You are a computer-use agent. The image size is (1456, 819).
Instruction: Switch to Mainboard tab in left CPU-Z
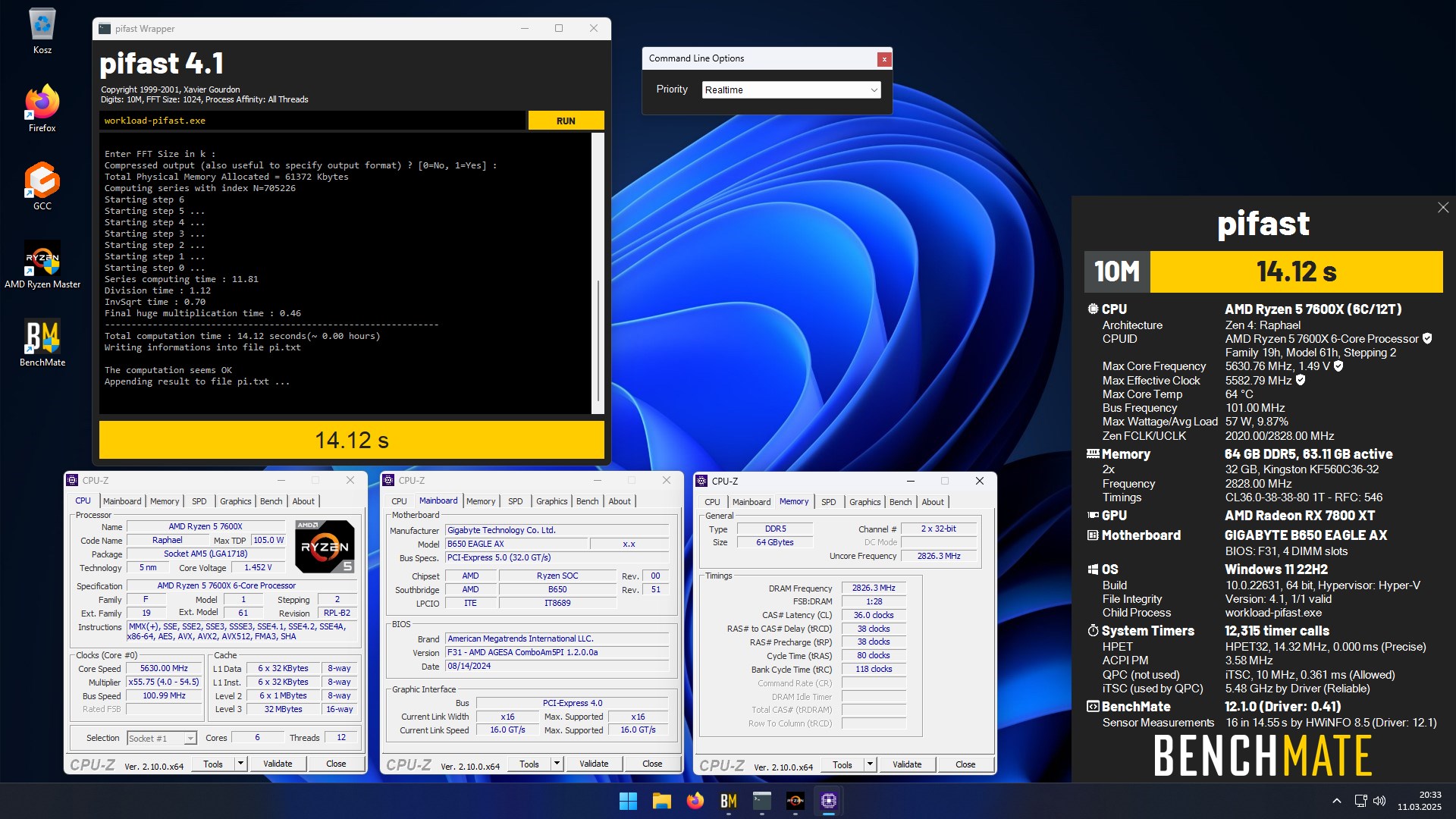[x=122, y=501]
